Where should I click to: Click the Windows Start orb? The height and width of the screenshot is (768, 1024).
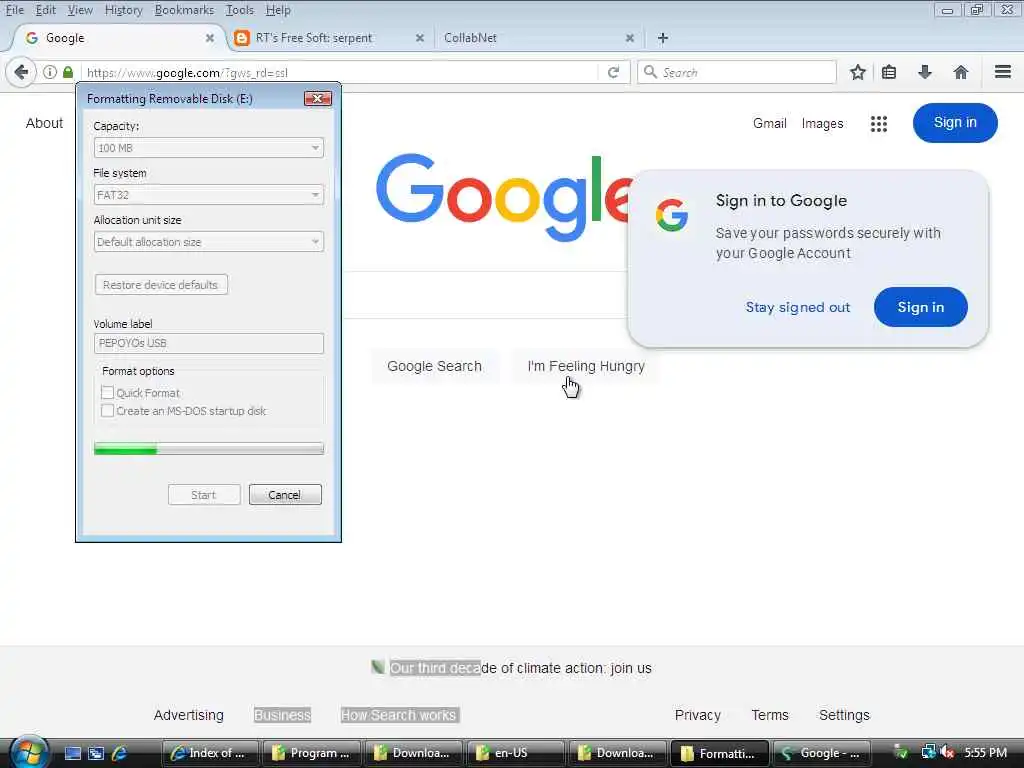28,752
